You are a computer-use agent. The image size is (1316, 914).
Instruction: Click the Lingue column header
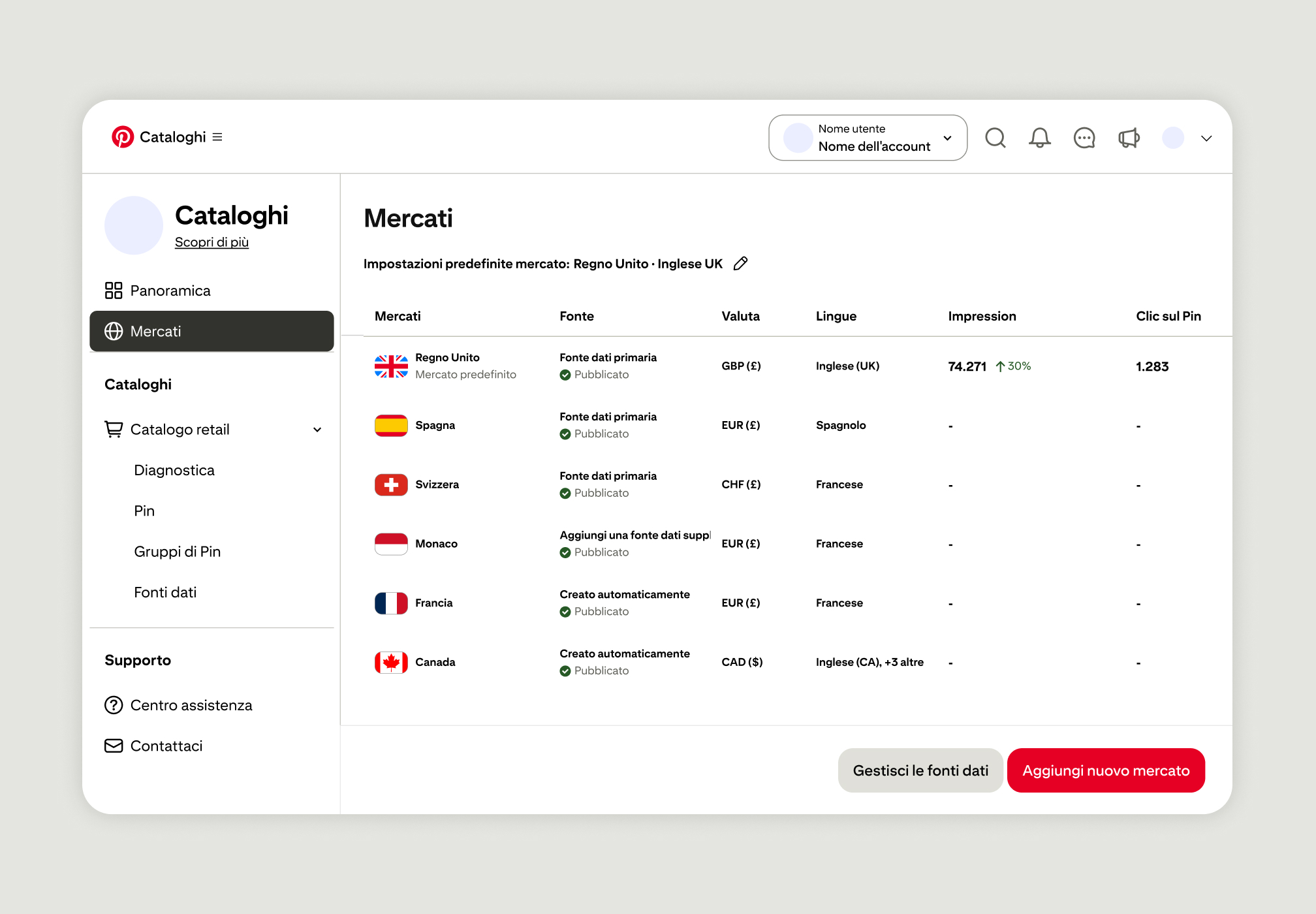836,316
